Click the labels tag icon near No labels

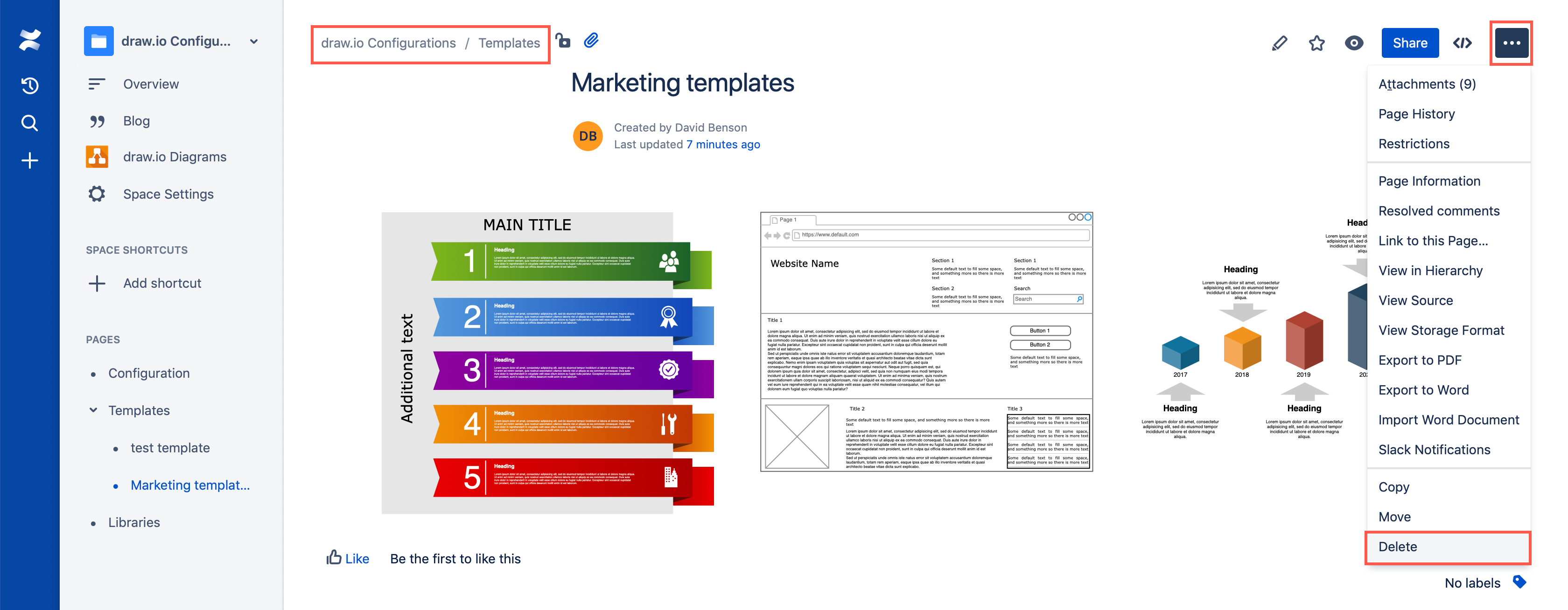[x=1519, y=582]
